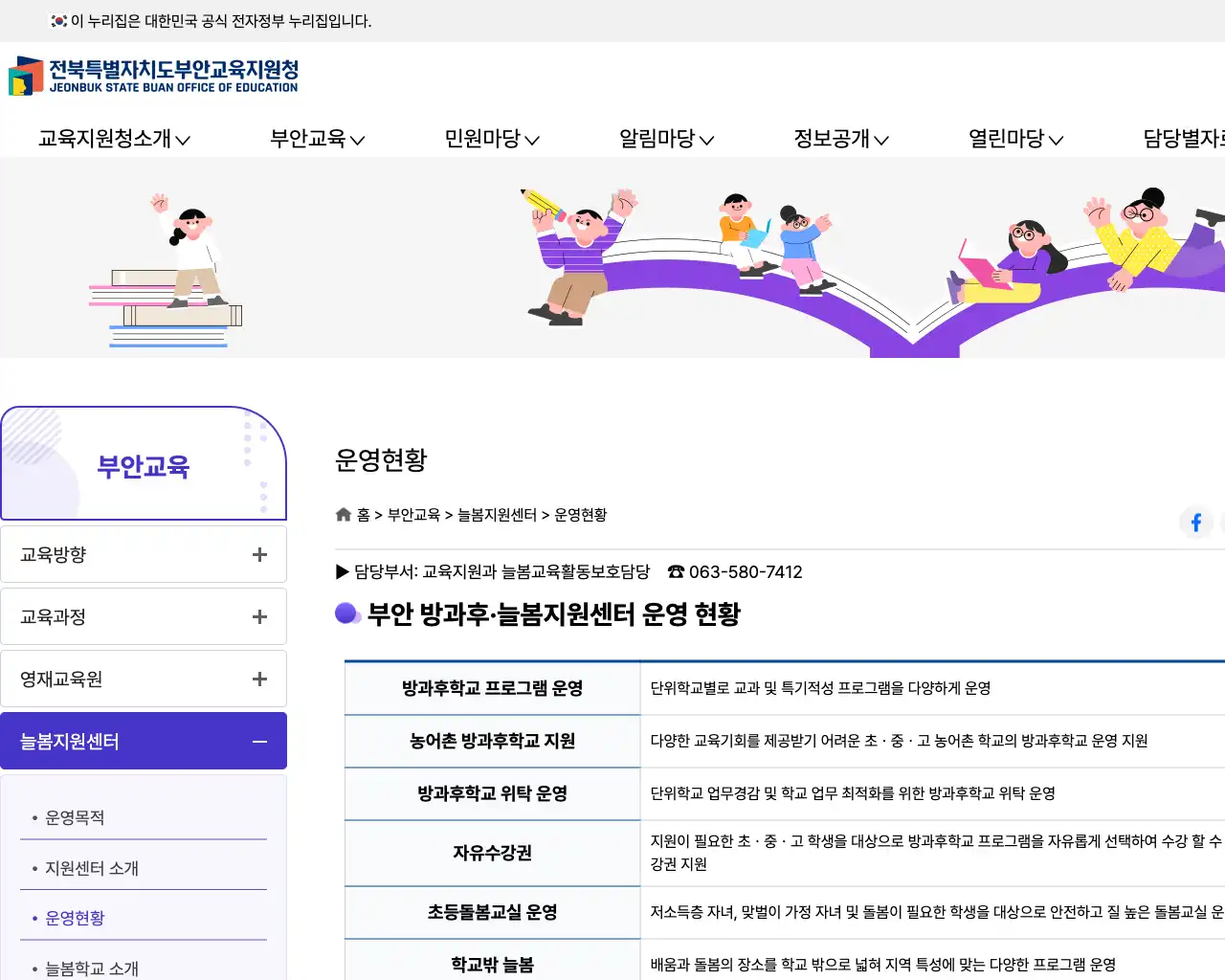Click the Jeonbuk Buan Office of Education logo
The width and height of the screenshot is (1225, 980).
click(154, 76)
